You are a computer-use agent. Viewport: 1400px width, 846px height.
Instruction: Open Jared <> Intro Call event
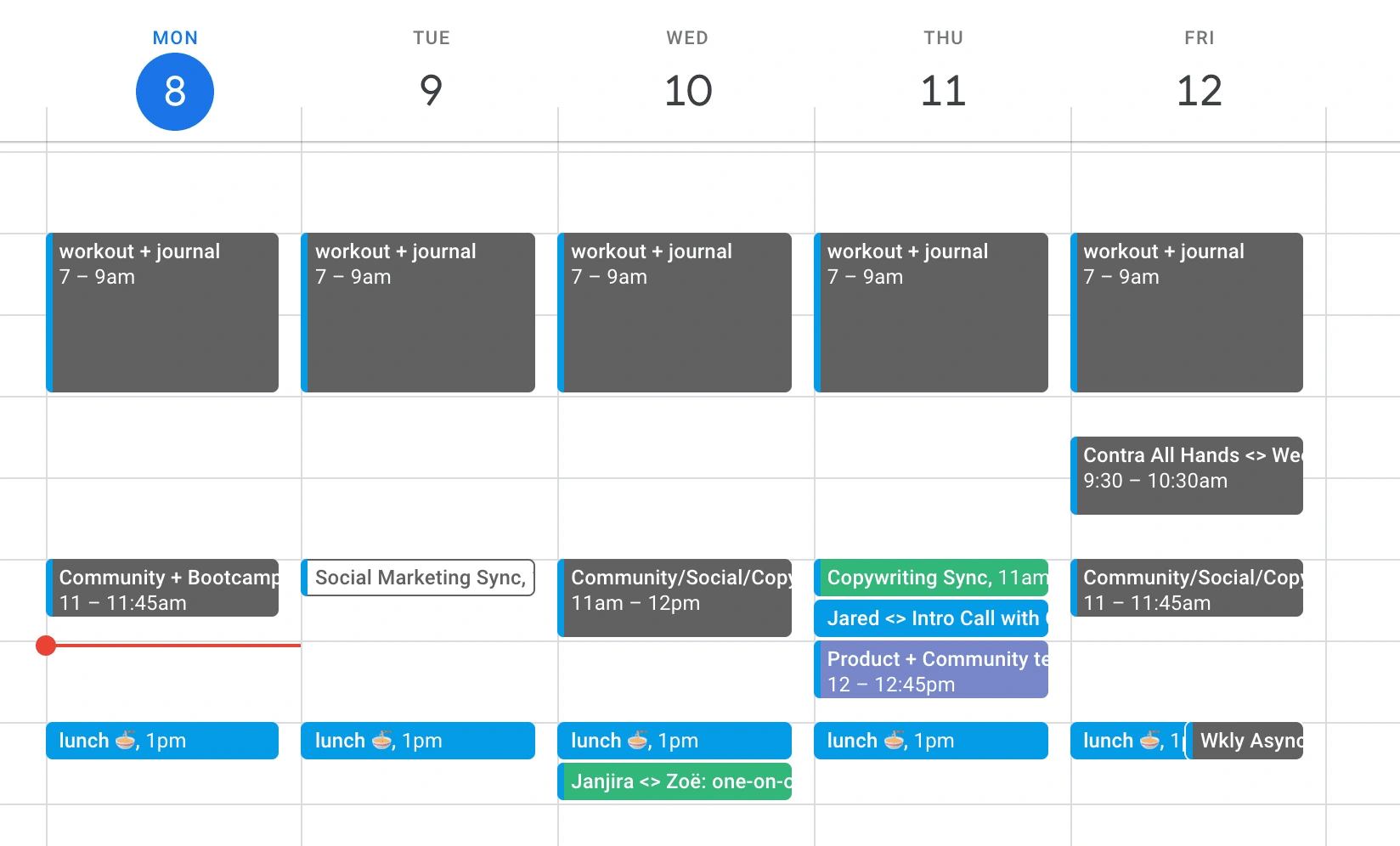point(931,618)
